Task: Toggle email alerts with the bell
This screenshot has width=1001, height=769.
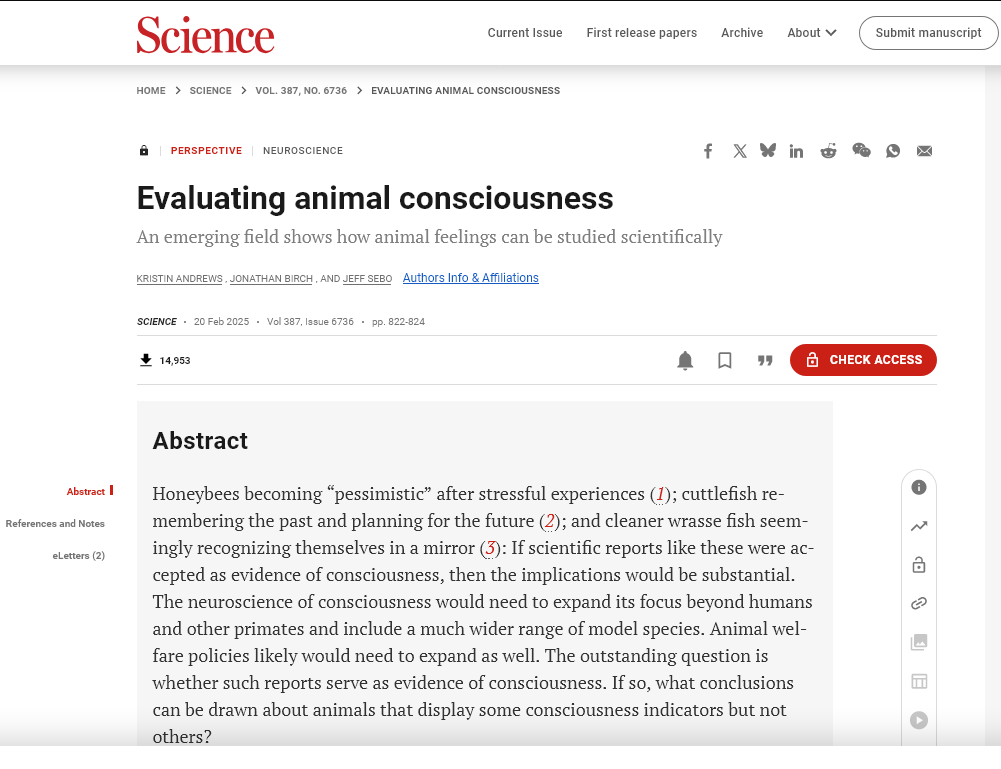Action: [685, 360]
